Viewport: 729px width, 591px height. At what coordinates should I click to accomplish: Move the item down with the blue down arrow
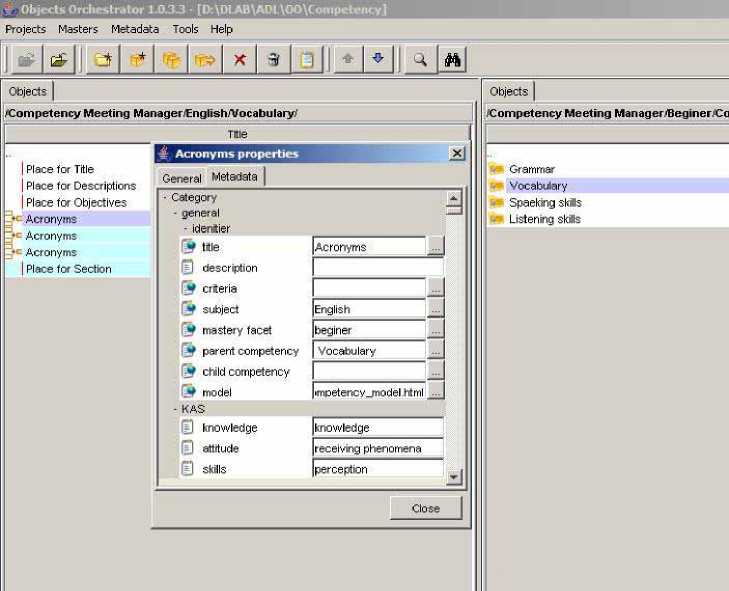(x=378, y=59)
